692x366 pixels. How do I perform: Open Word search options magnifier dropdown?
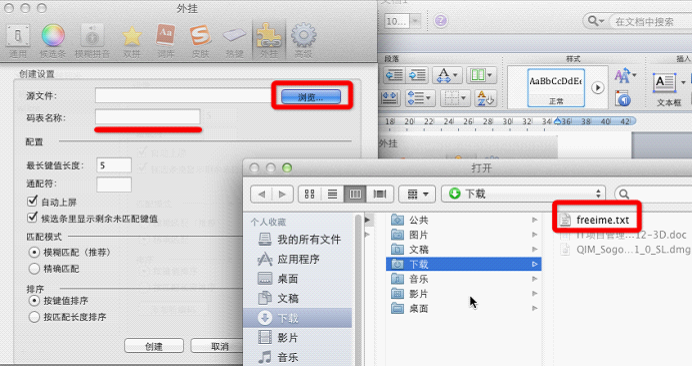(595, 21)
